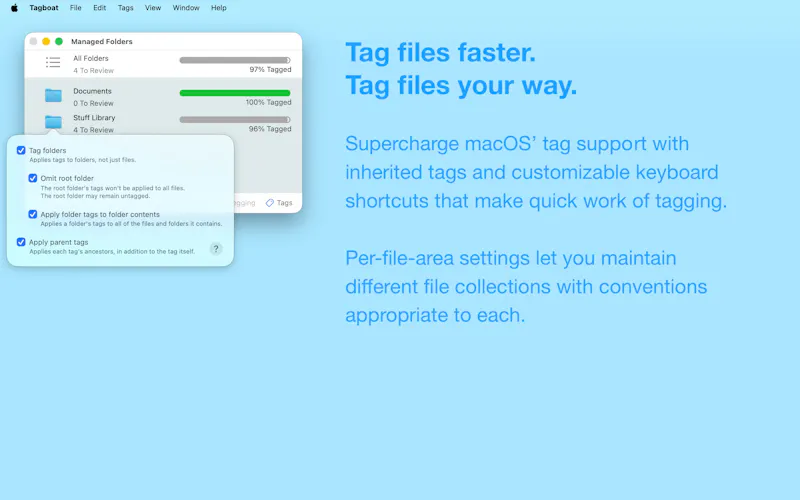Click '4 To Review' under All Folders
800x500 pixels.
(93, 70)
